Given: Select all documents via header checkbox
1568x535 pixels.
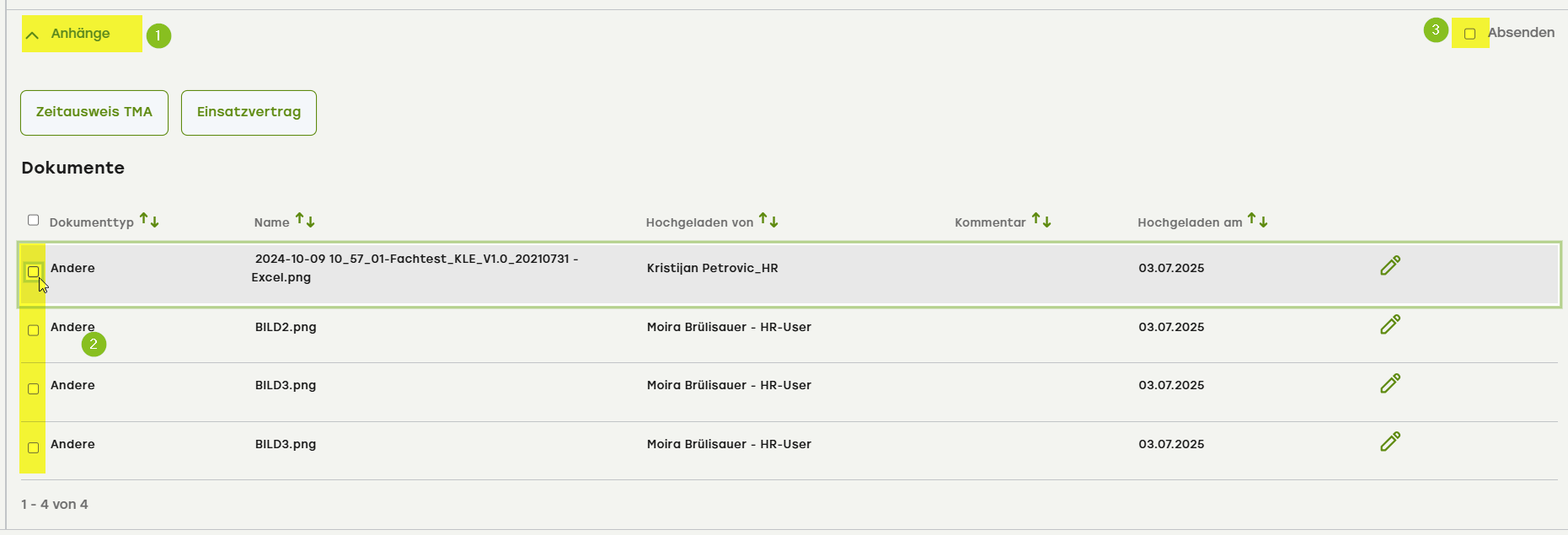Looking at the screenshot, I should point(34,220).
